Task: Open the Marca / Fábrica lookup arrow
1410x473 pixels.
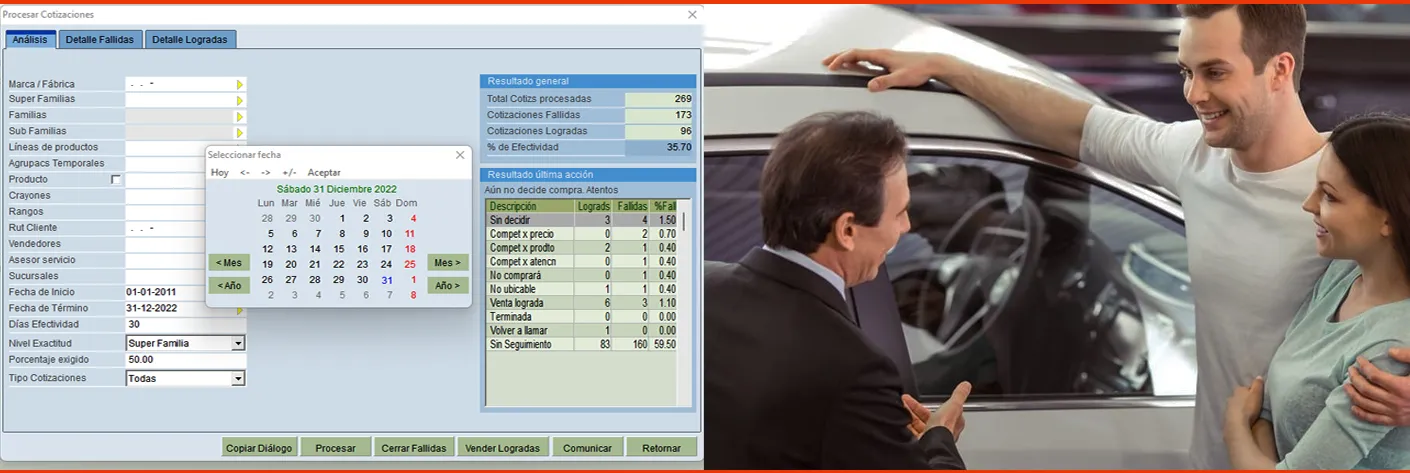Action: pos(240,85)
